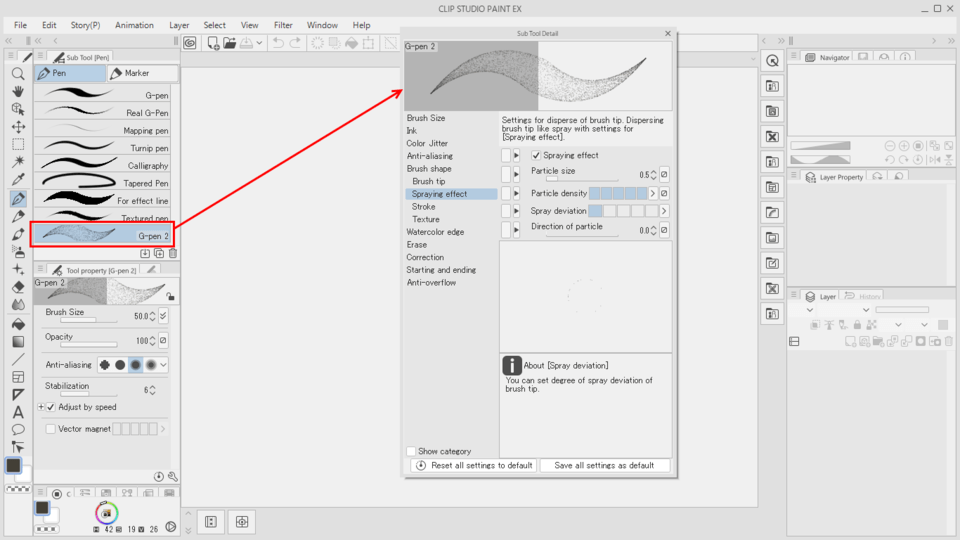
Task: Toggle tool property display box beside Spray deviation
Action: tap(506, 211)
